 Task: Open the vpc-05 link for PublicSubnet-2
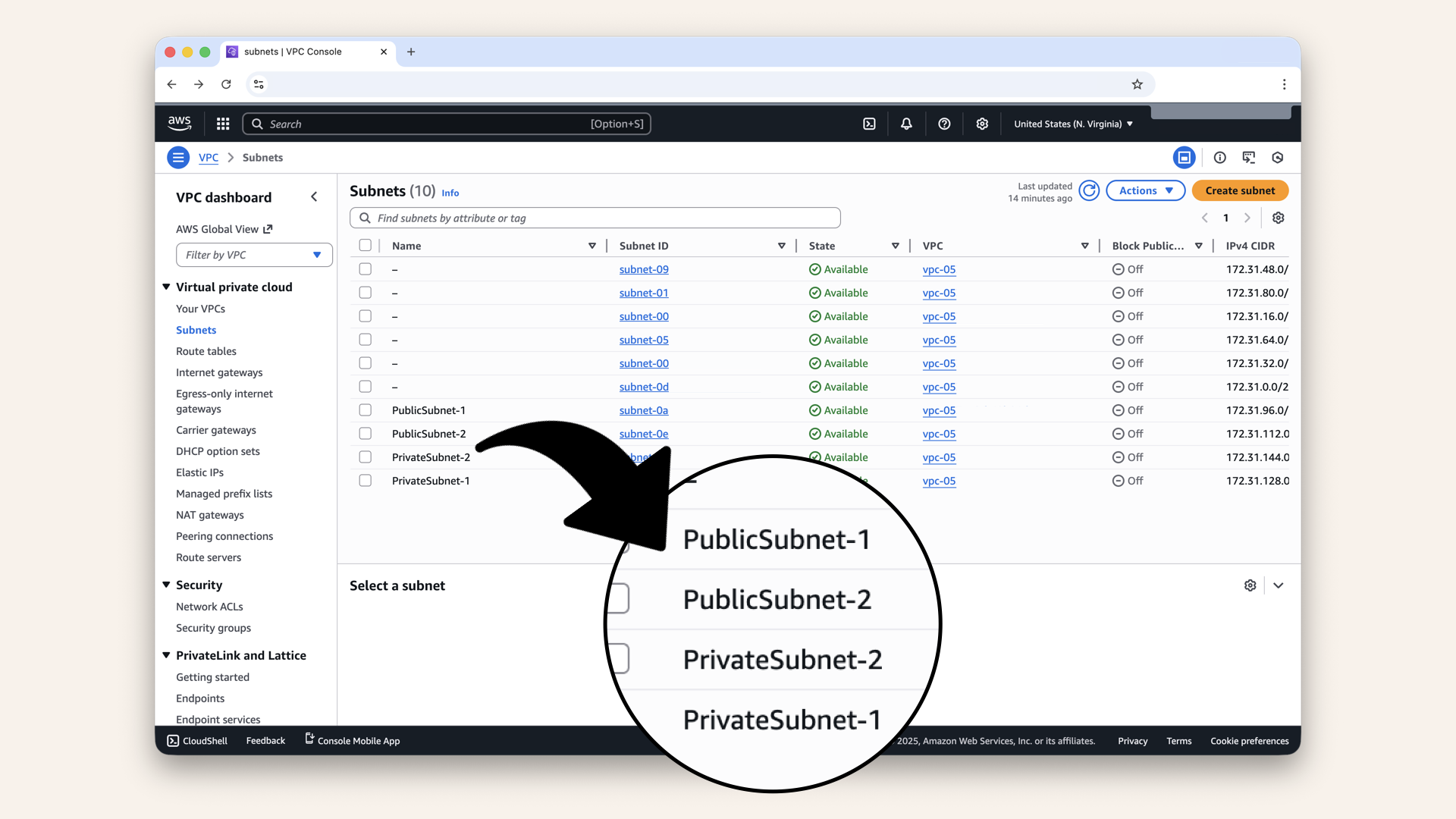939,434
